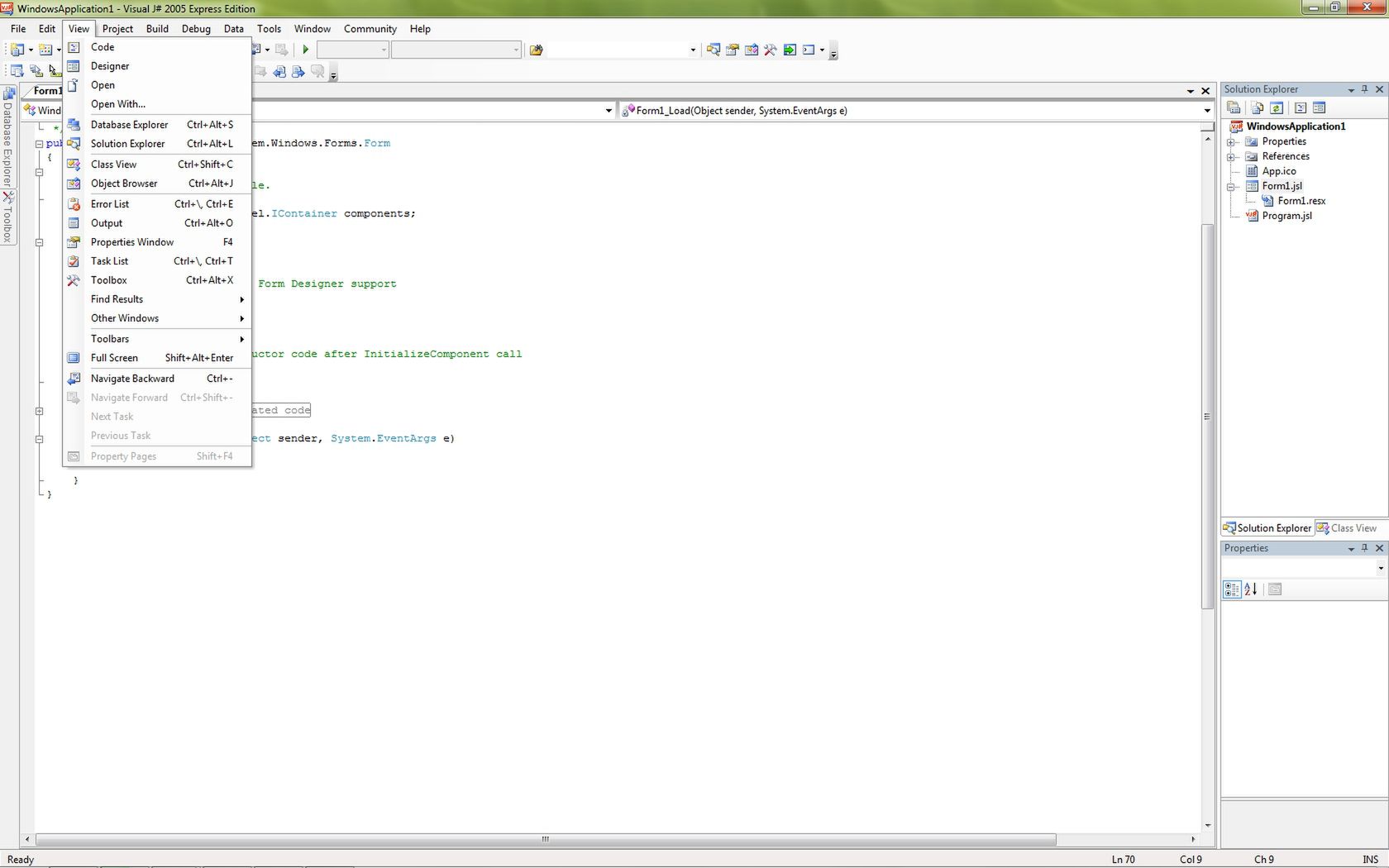Image resolution: width=1389 pixels, height=868 pixels.
Task: Expand the Properties node in Solution Explorer
Action: point(1231,142)
